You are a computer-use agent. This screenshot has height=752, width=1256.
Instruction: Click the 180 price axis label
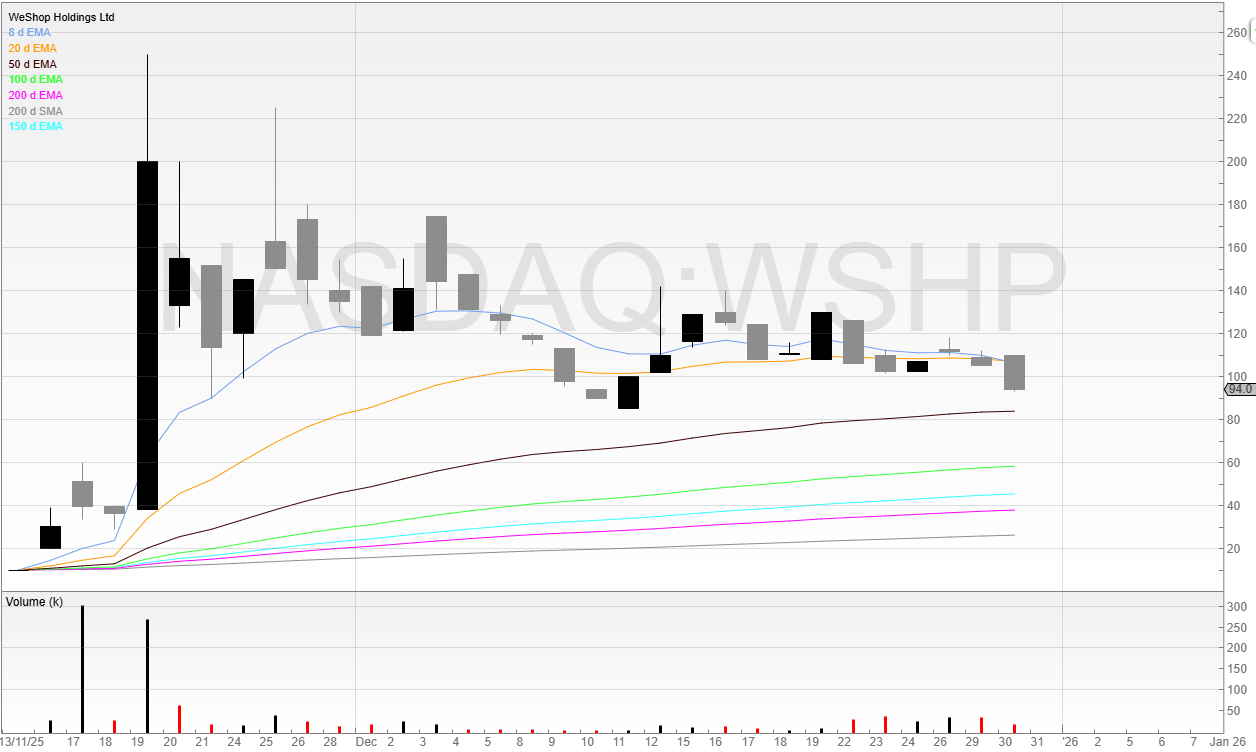(1237, 205)
